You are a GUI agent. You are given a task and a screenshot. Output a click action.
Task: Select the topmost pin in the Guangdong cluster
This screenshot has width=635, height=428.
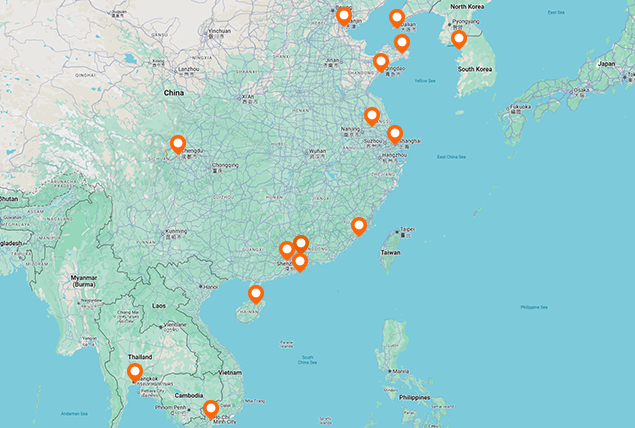tap(301, 242)
